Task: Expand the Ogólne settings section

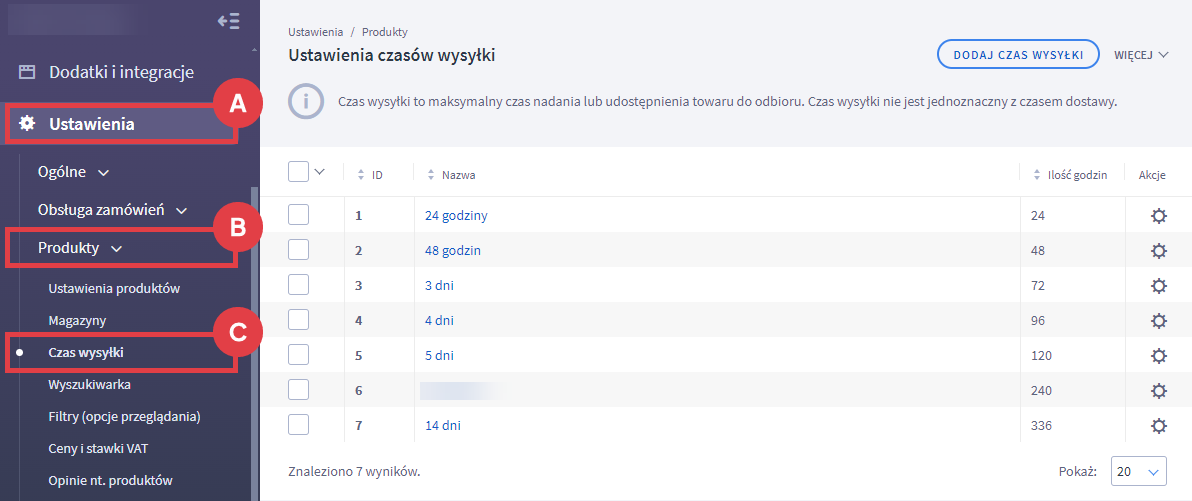Action: pos(74,173)
